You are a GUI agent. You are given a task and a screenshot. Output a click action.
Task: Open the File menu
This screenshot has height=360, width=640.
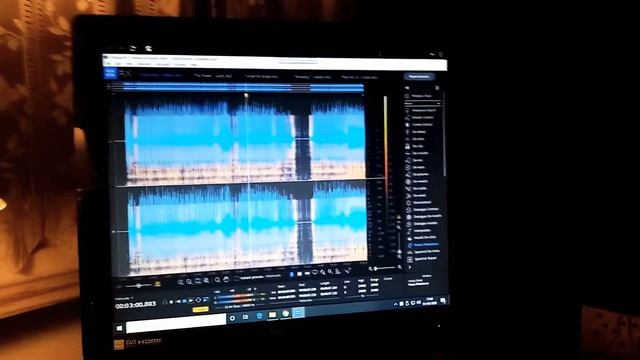point(109,64)
